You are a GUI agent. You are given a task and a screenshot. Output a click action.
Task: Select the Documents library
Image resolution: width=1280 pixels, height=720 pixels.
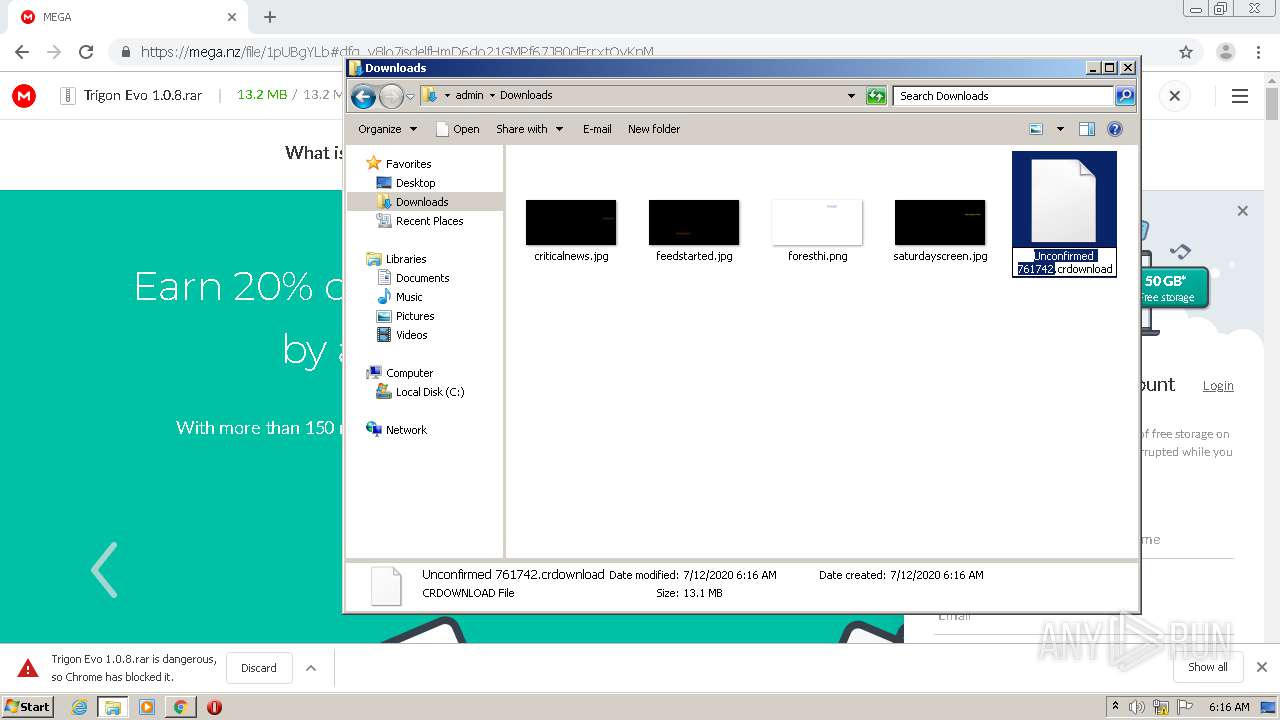coord(422,278)
